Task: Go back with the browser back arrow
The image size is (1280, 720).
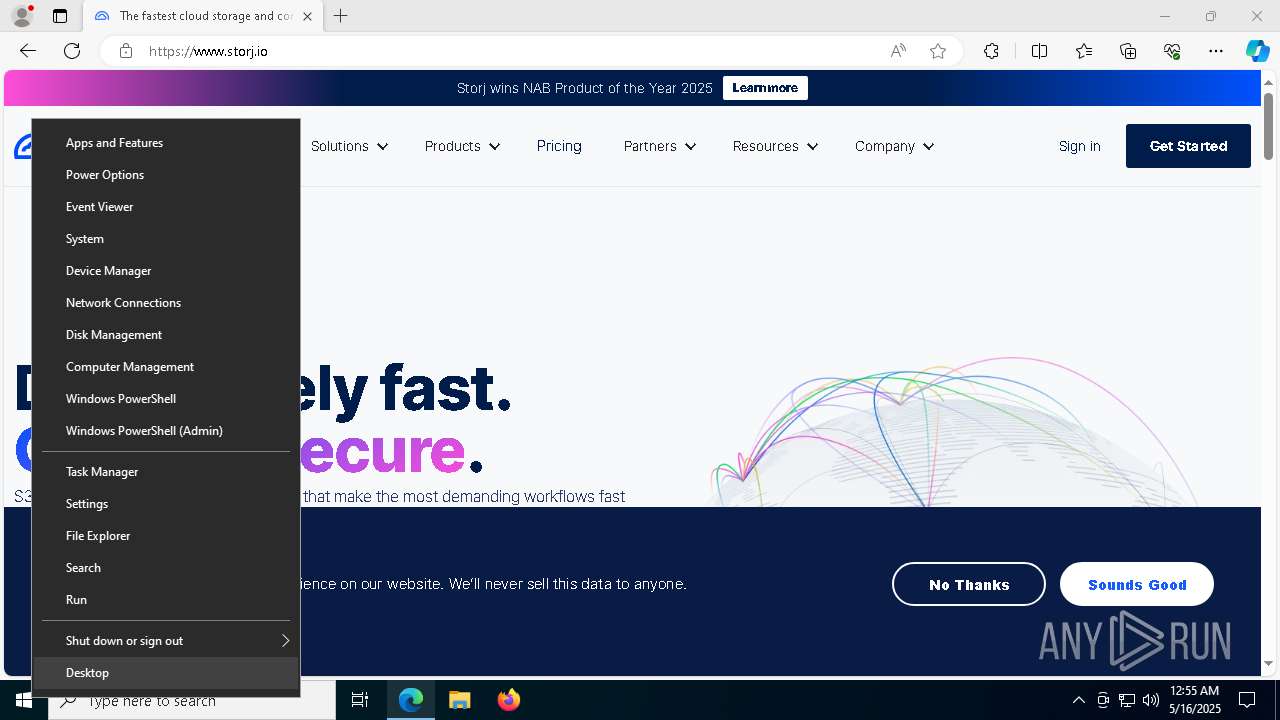Action: pyautogui.click(x=28, y=51)
